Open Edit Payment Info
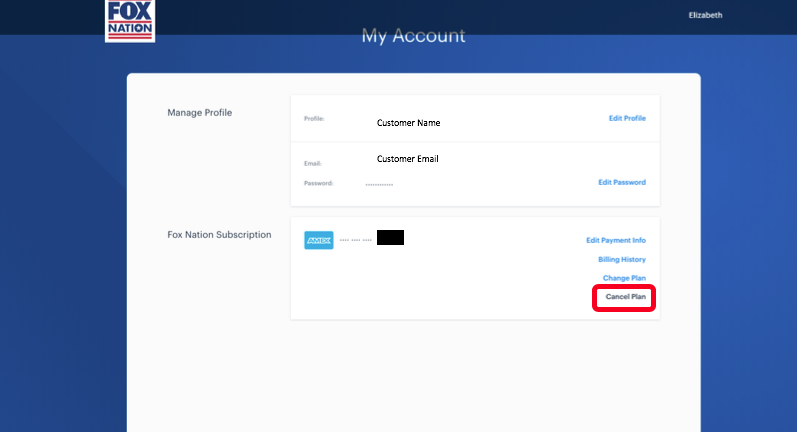Screen dimensions: 797x432 coord(615,240)
